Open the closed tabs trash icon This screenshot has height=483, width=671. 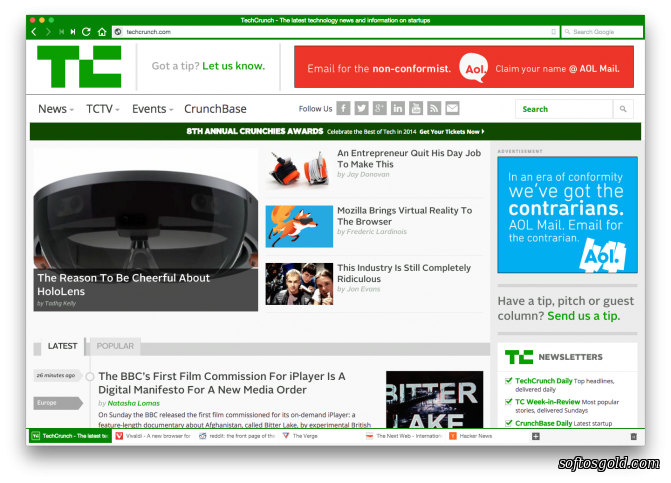pos(634,436)
